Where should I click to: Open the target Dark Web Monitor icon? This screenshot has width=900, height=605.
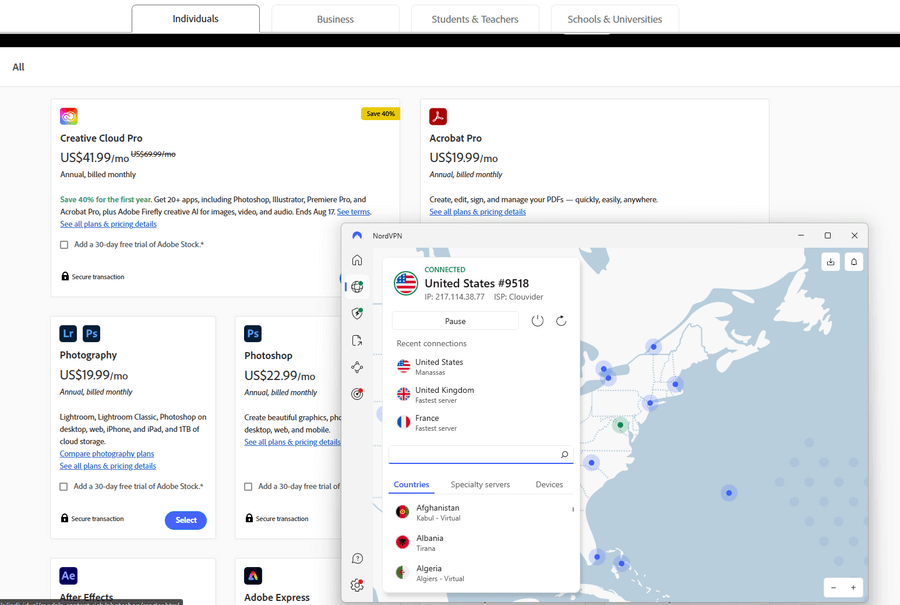point(357,394)
